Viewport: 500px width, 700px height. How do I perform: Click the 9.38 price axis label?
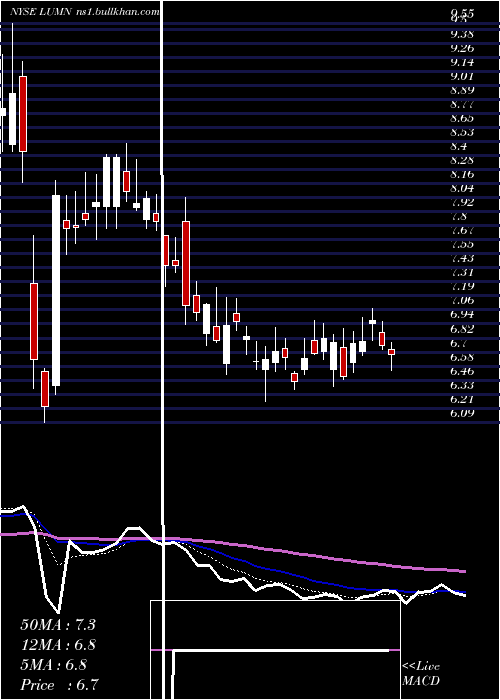[x=462, y=34]
